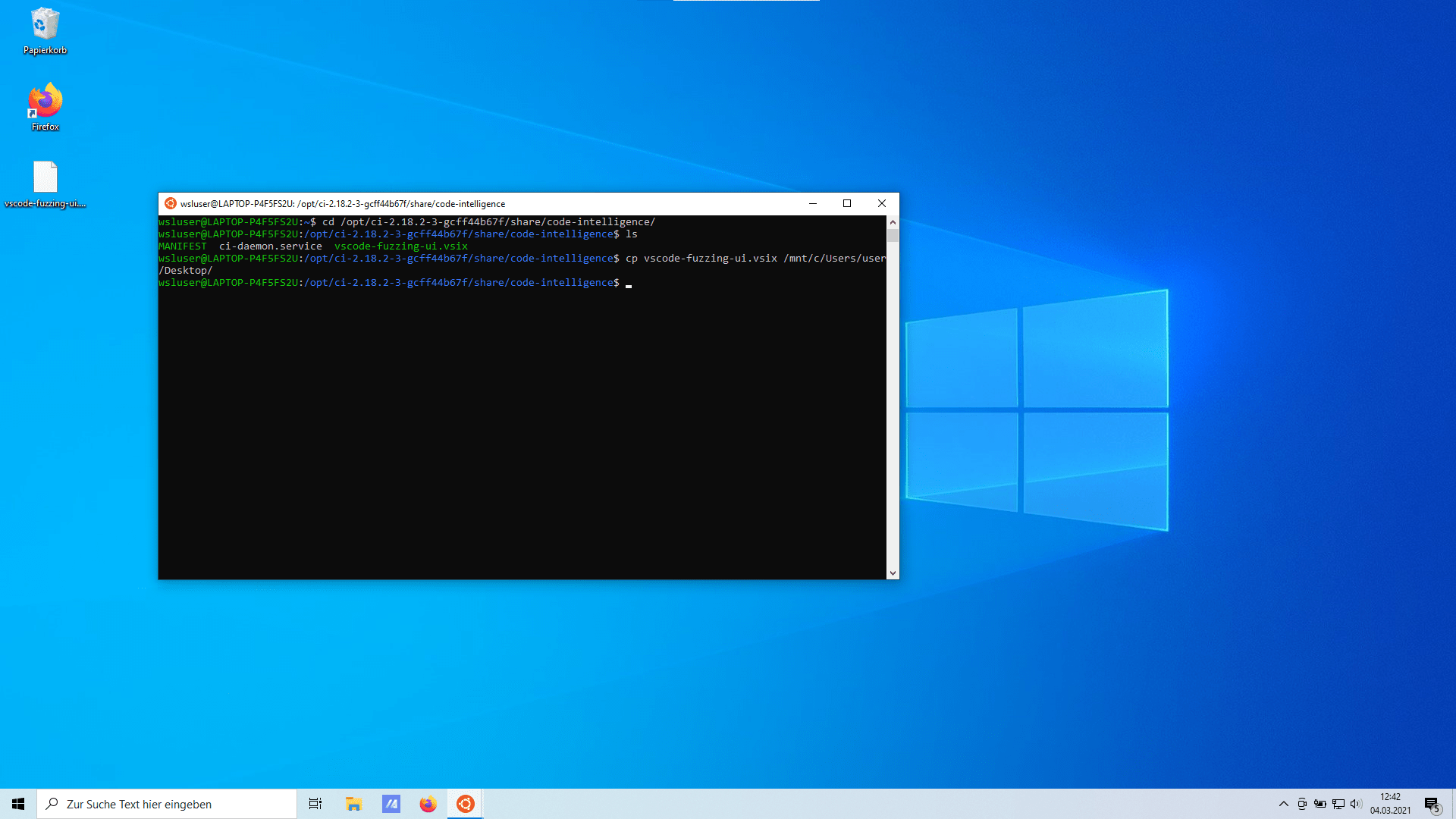Select the vscode-fuzzing-ui file on desktop

45,184
